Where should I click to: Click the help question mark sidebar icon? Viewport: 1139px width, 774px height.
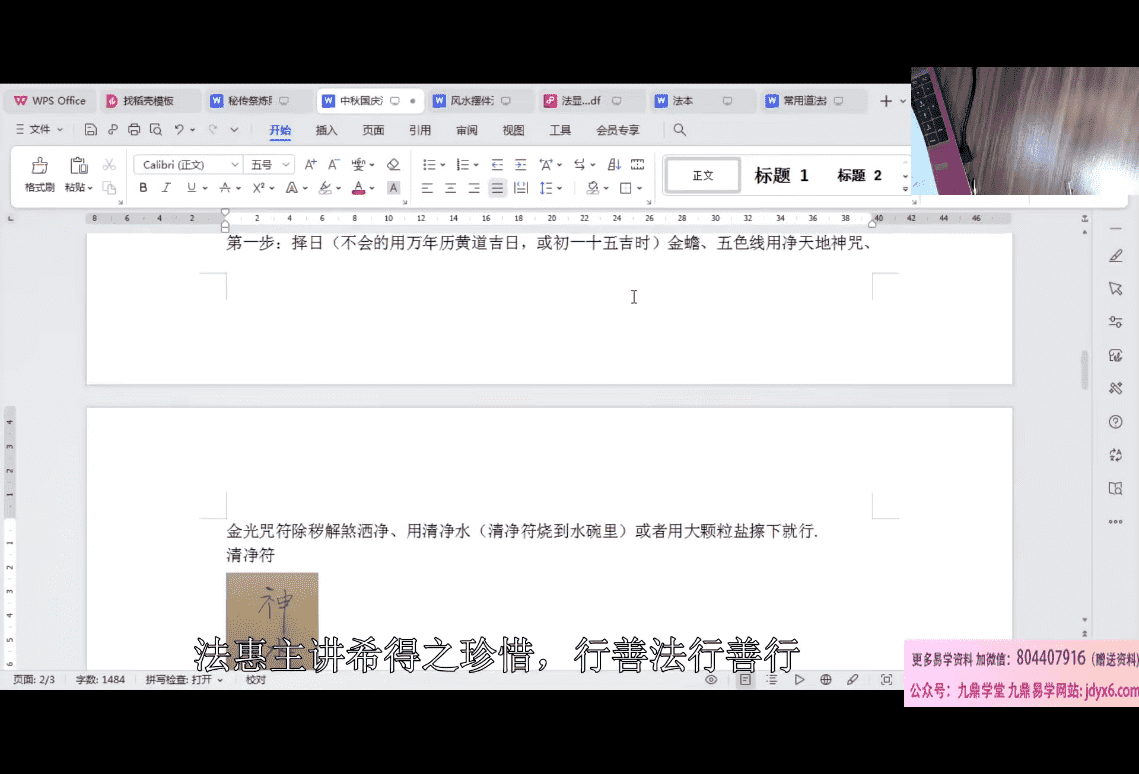[1116, 422]
